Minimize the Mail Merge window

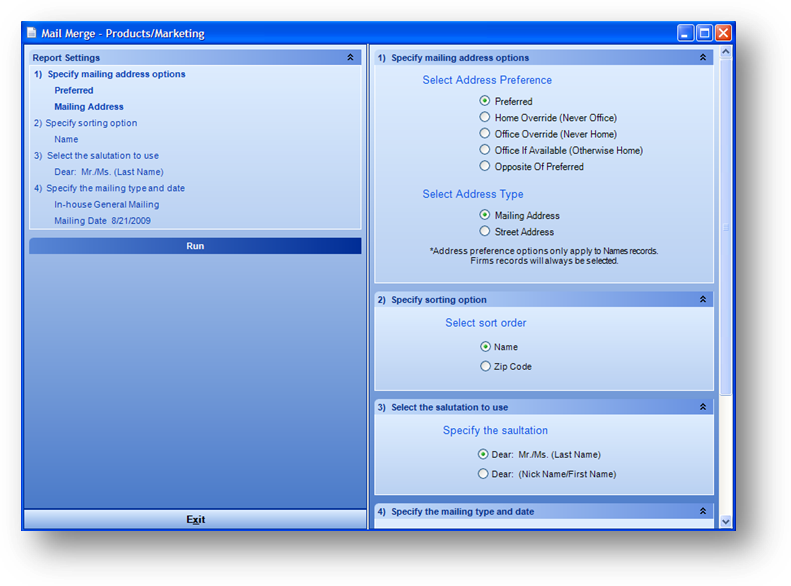coord(685,33)
